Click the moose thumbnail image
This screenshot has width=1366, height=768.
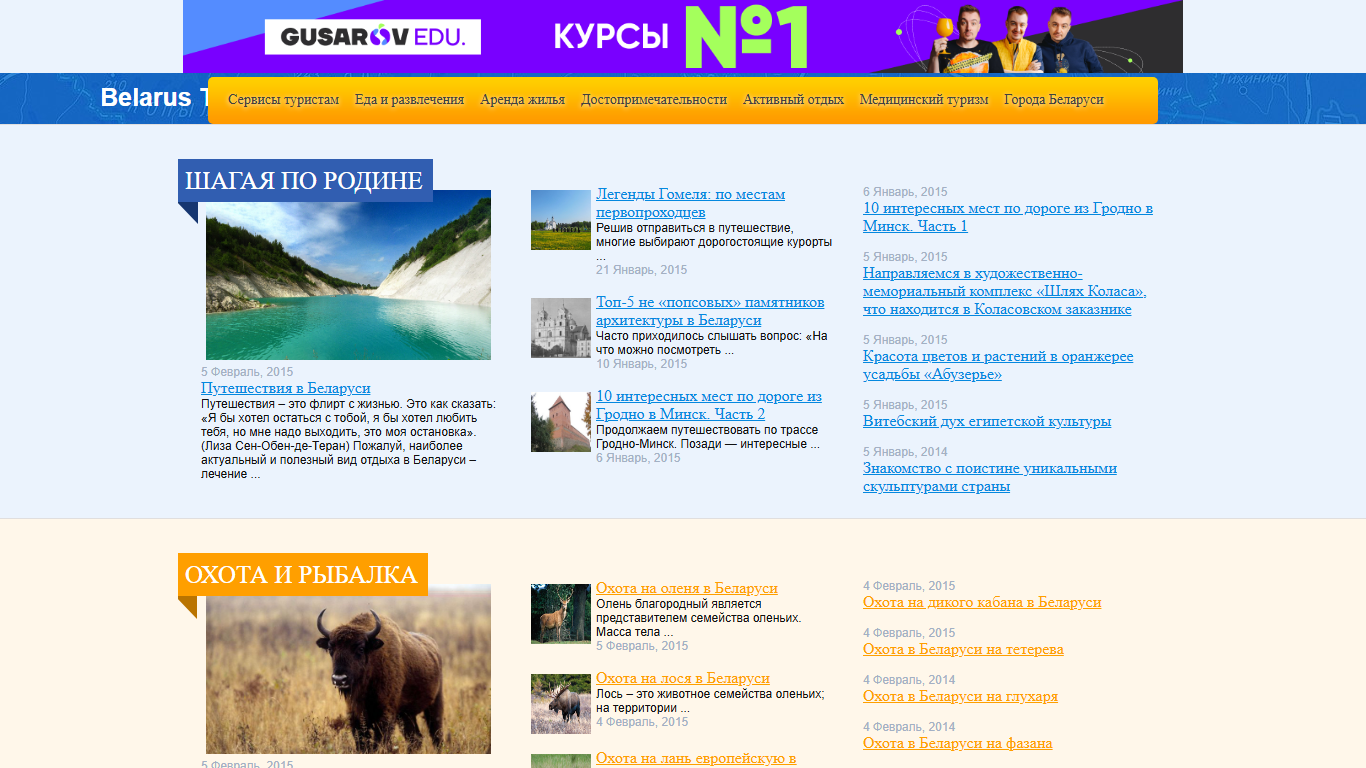click(x=561, y=704)
